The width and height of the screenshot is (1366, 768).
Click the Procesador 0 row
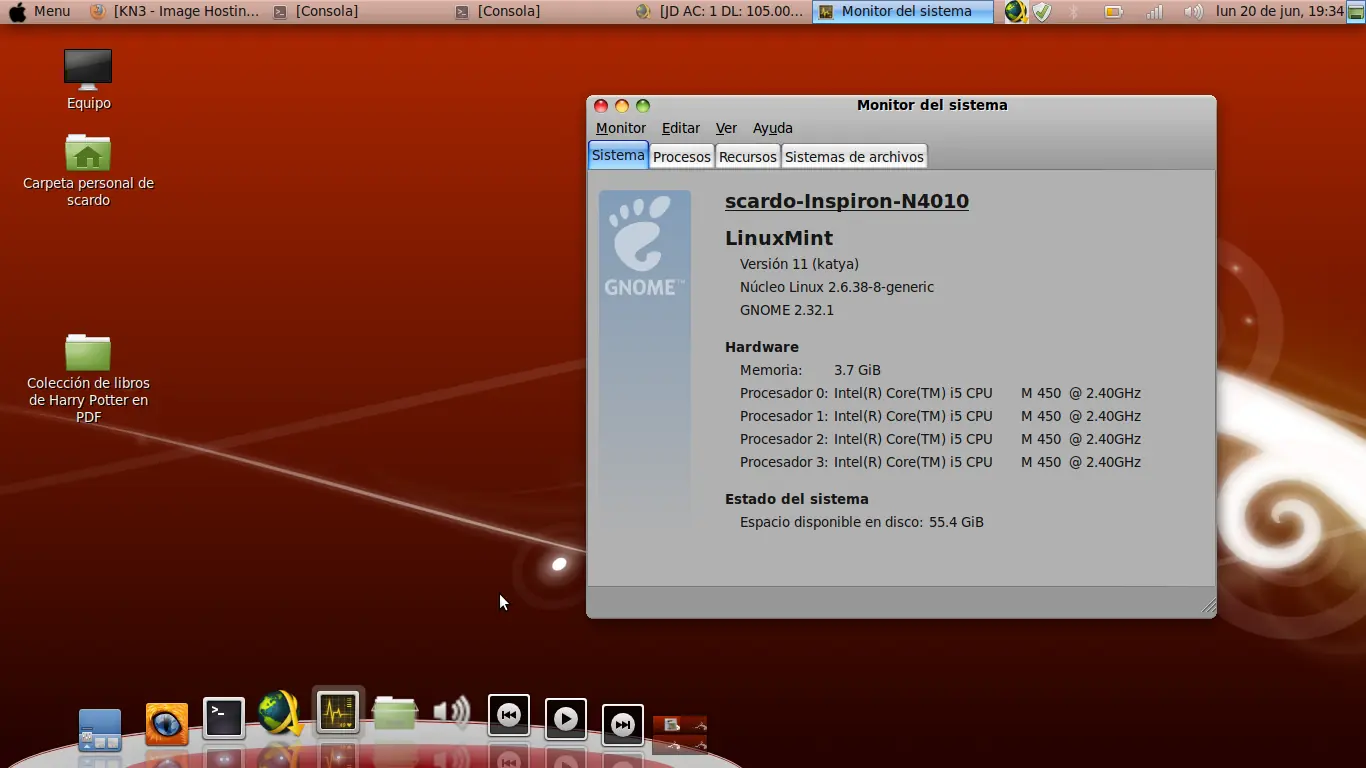tap(940, 393)
